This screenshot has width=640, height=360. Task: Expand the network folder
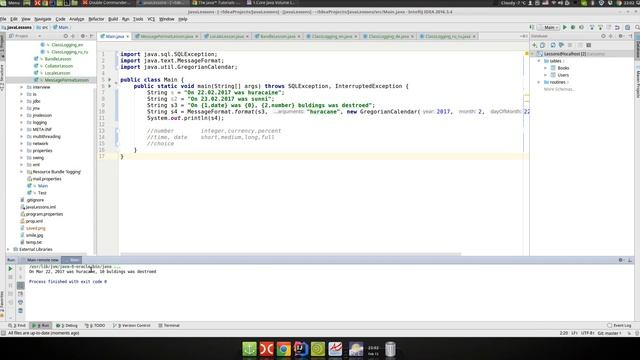click(22, 144)
